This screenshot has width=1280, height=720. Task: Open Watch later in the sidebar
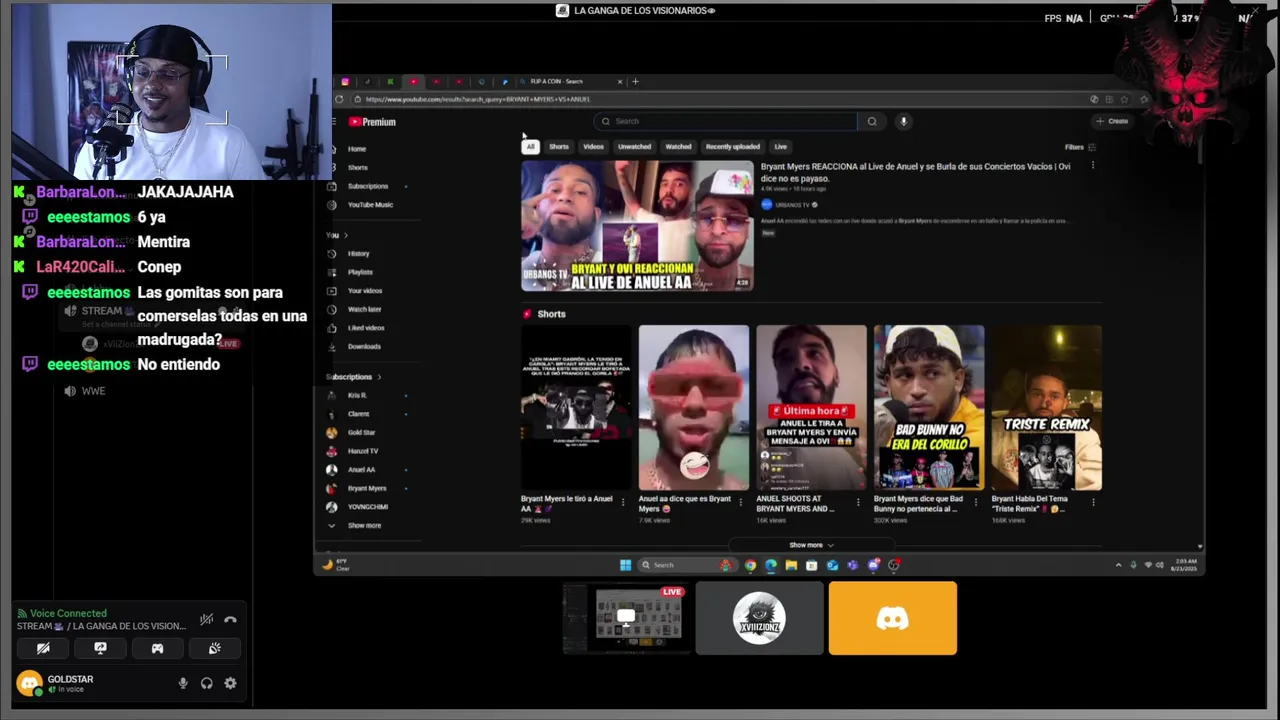(364, 309)
